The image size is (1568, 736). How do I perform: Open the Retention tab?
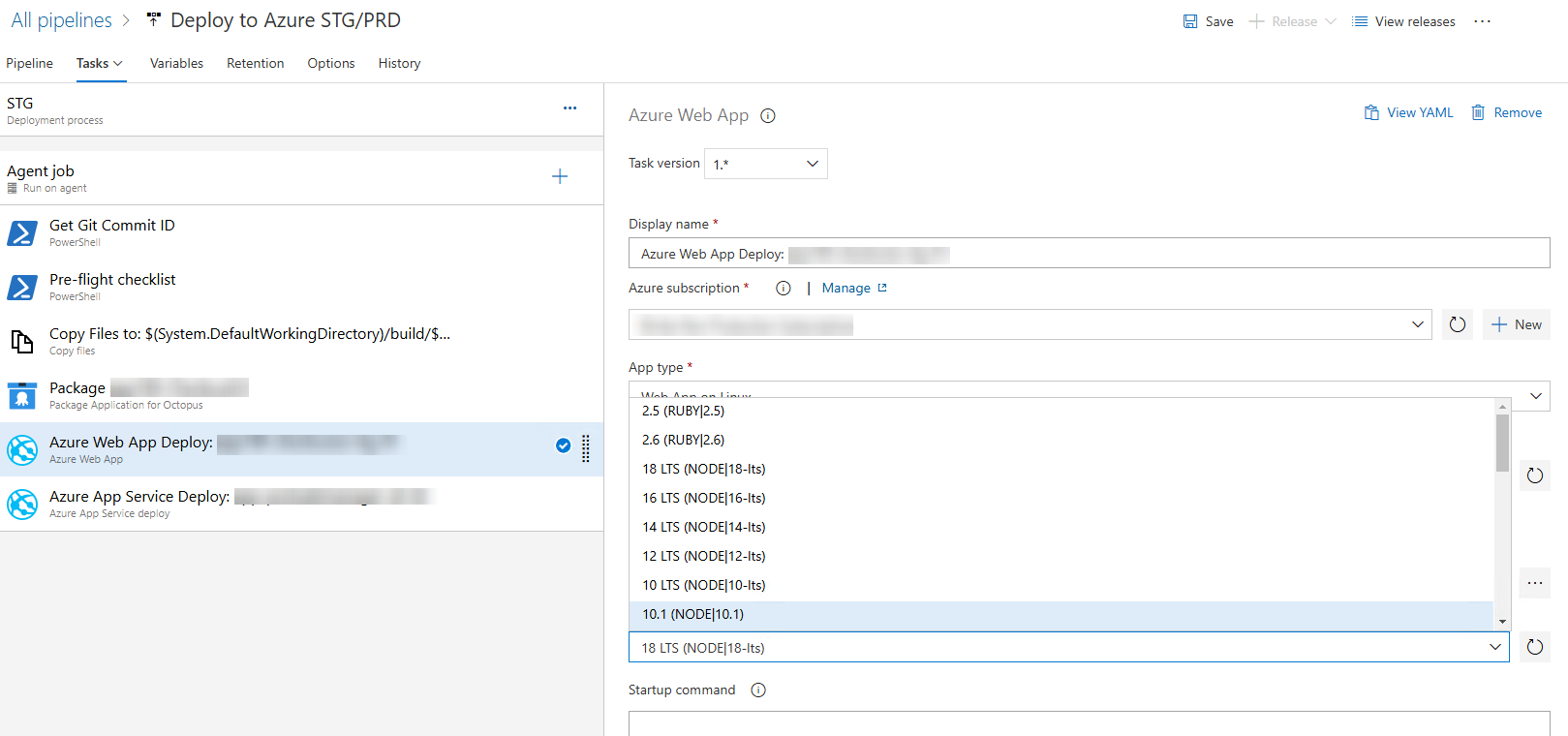(256, 63)
